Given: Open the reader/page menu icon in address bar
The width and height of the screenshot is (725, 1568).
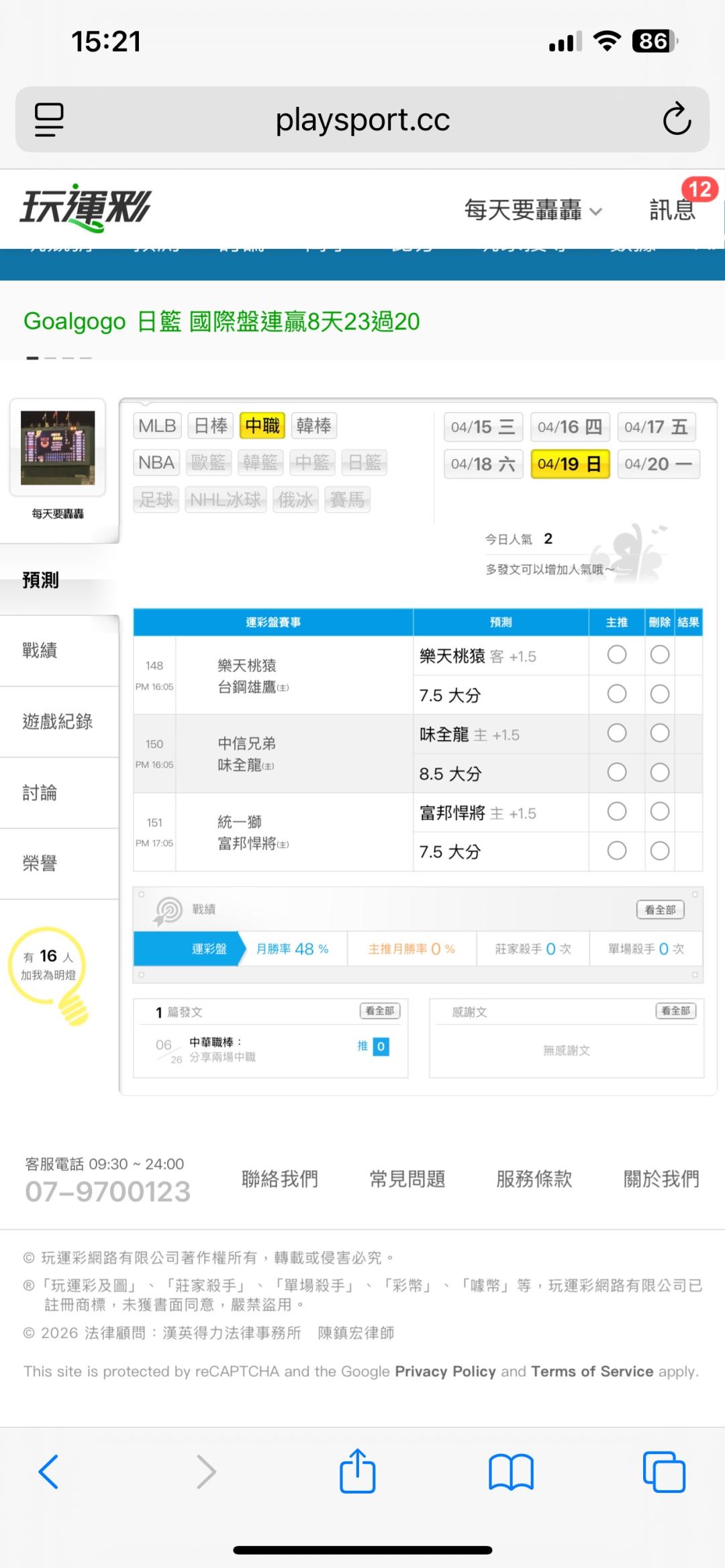Looking at the screenshot, I should click(49, 119).
